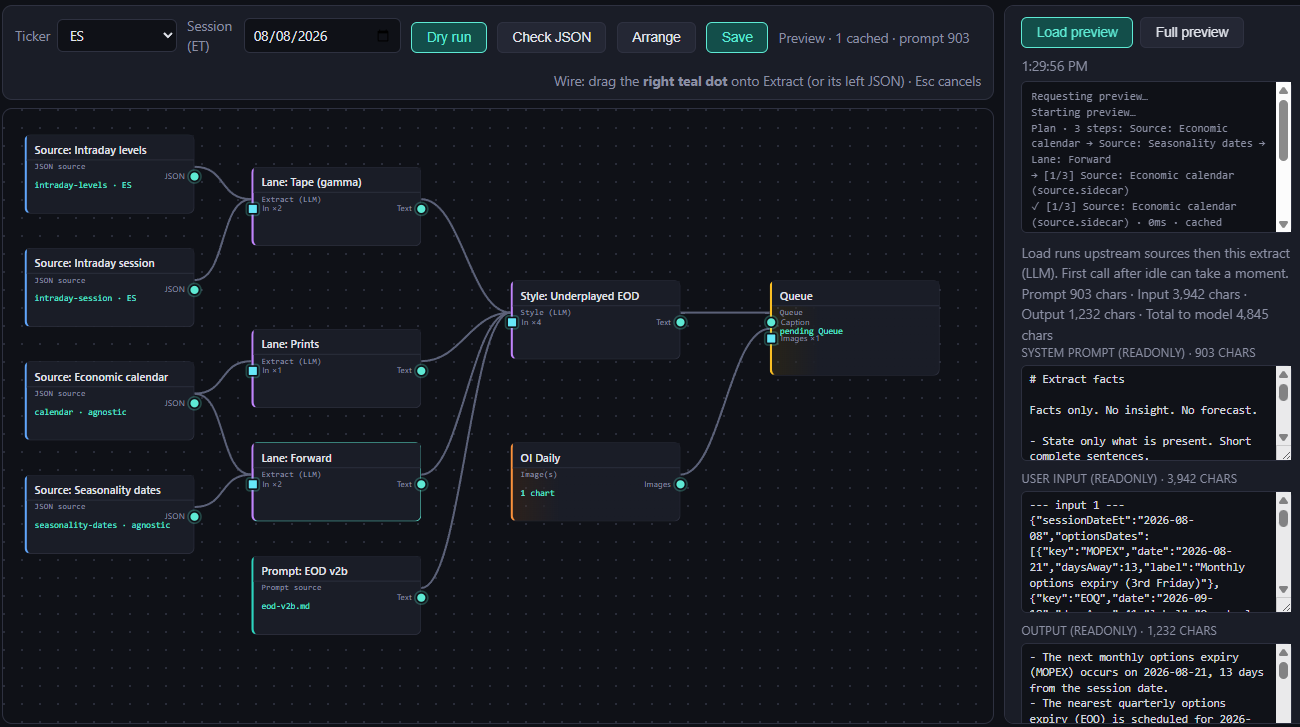1300x727 pixels.
Task: Click Text output dot of Lane: Forward
Action: tap(421, 484)
